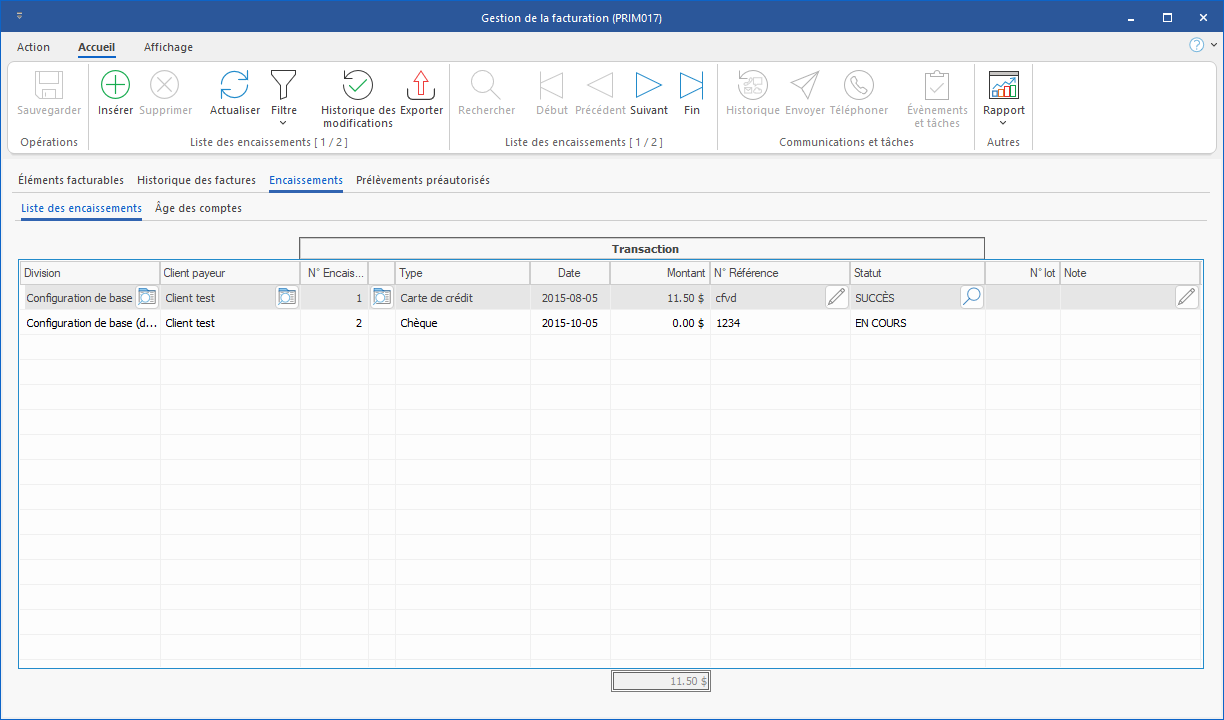Open the Affichage ribbon tab

coord(168,47)
